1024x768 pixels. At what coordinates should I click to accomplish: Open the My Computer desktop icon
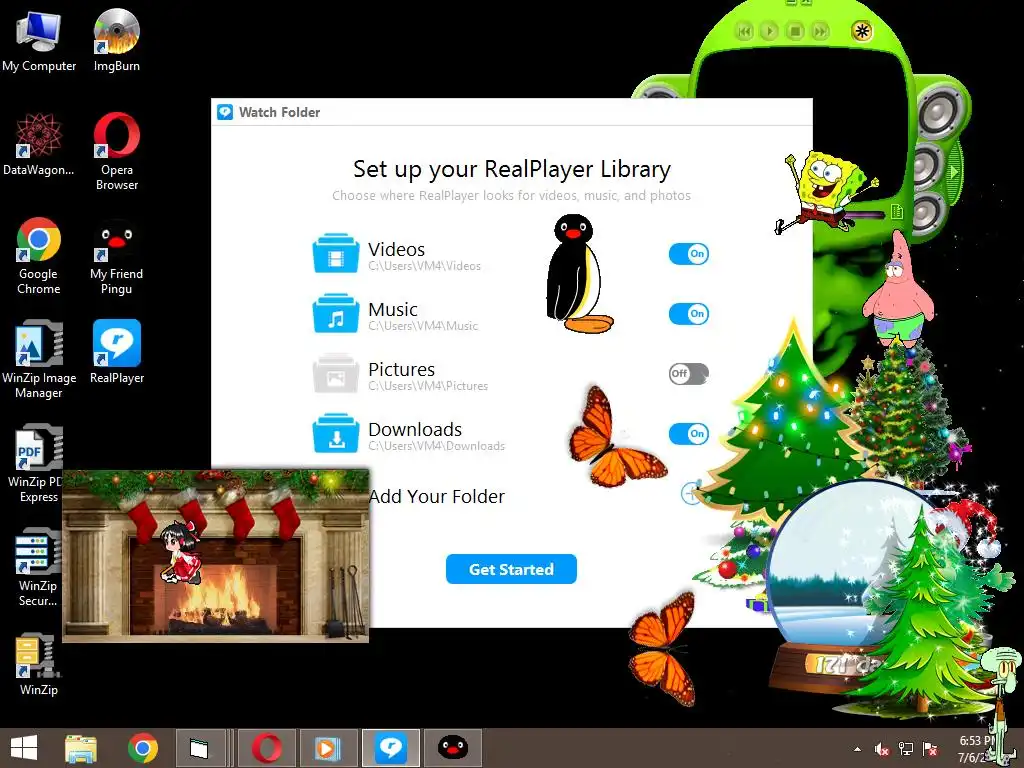point(39,39)
